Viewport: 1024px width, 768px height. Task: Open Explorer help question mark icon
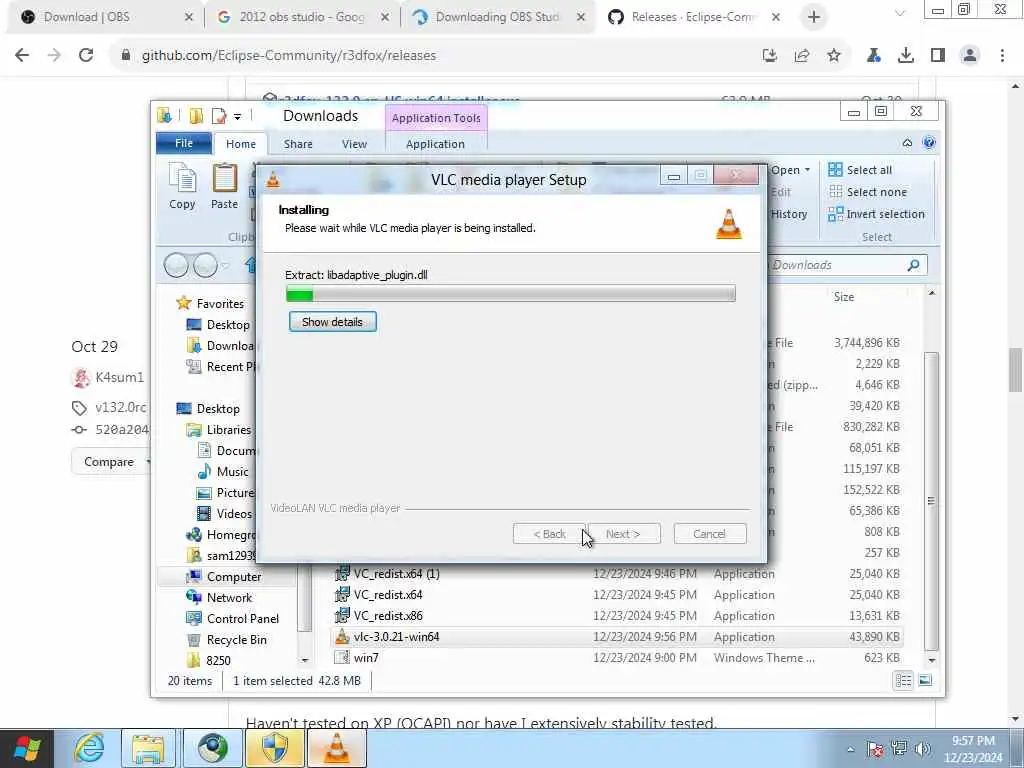click(929, 143)
